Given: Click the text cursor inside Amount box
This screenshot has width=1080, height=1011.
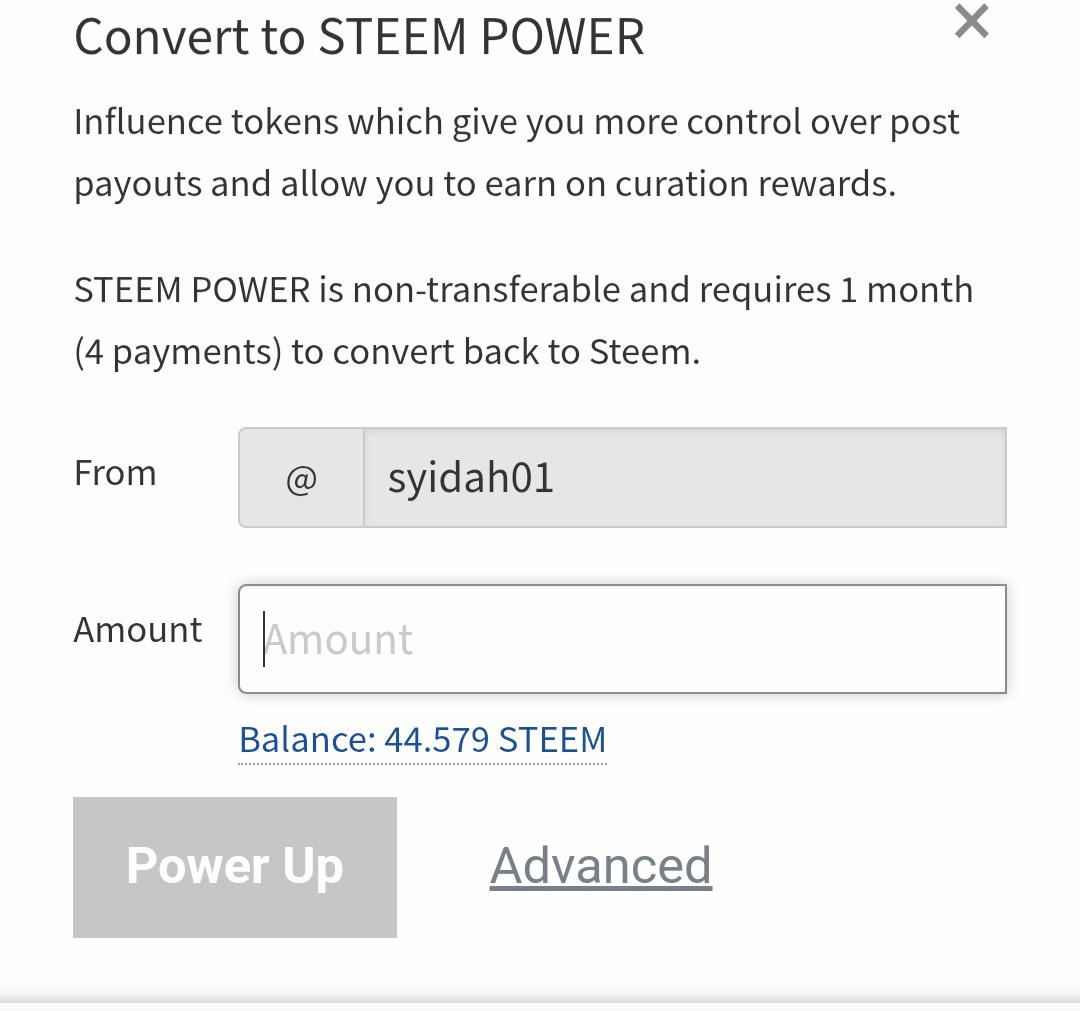Looking at the screenshot, I should click(264, 639).
